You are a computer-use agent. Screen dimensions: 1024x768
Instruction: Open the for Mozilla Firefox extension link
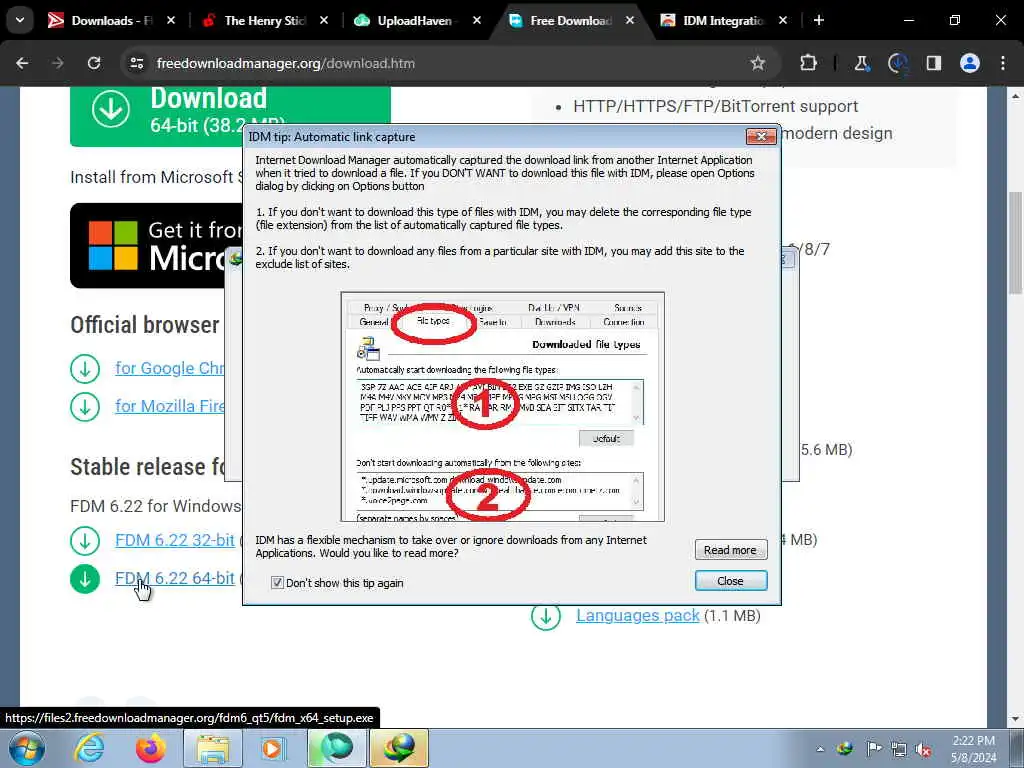pyautogui.click(x=170, y=406)
